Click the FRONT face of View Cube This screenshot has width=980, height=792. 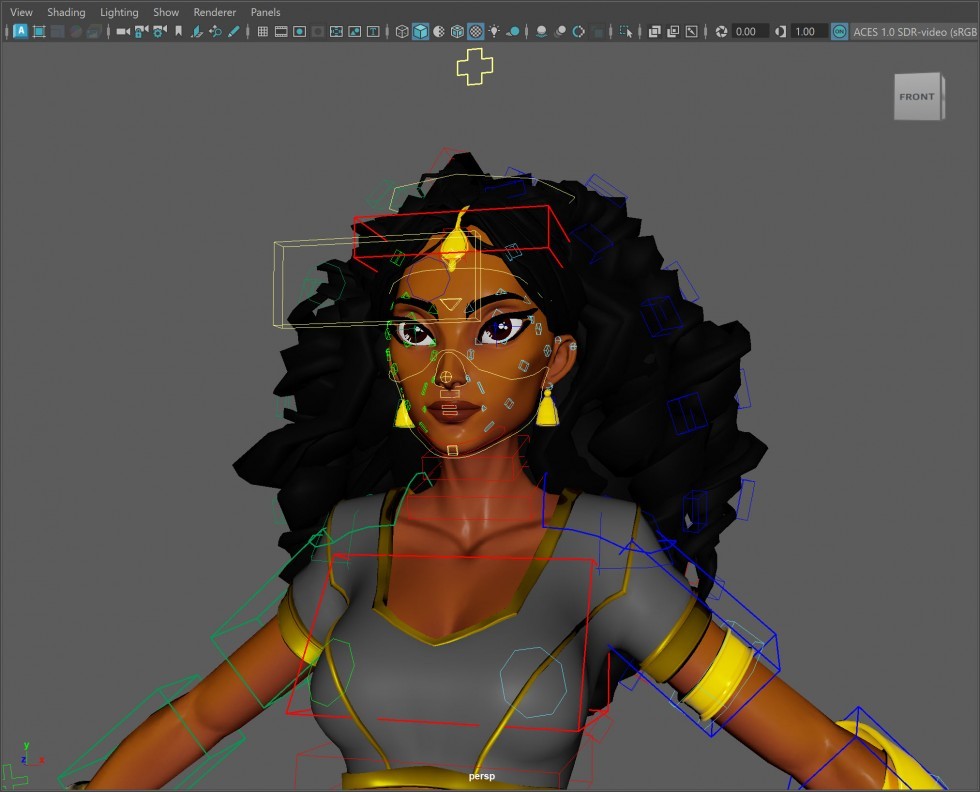[x=917, y=96]
